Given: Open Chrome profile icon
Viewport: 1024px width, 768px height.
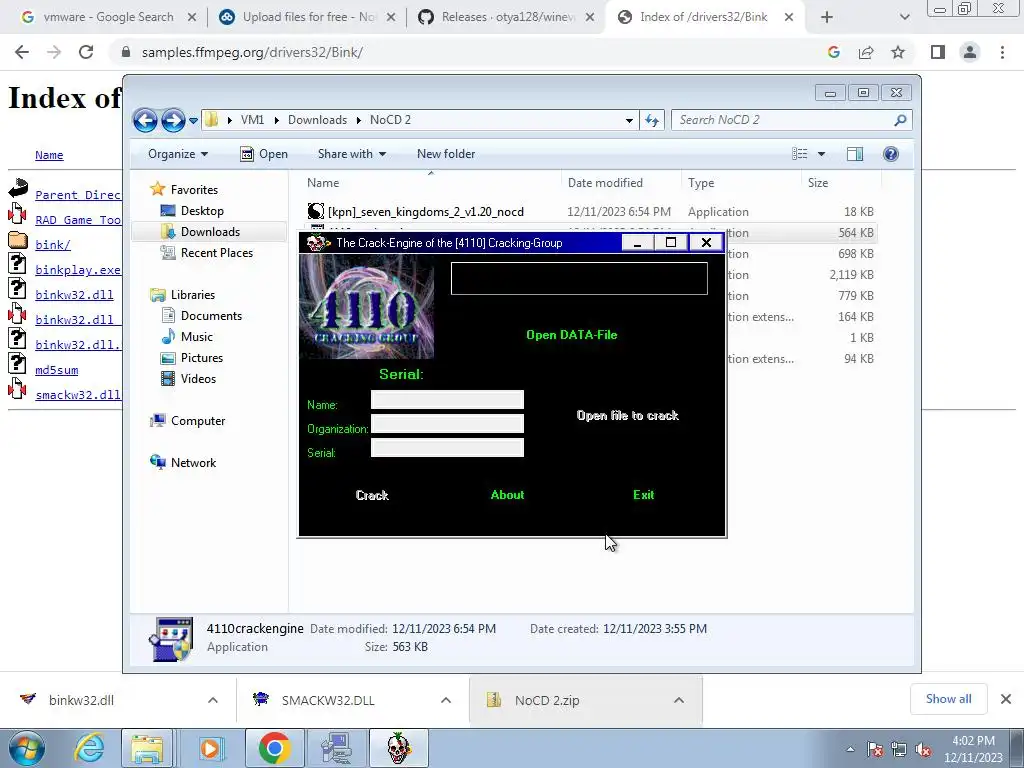Looking at the screenshot, I should click(x=970, y=52).
